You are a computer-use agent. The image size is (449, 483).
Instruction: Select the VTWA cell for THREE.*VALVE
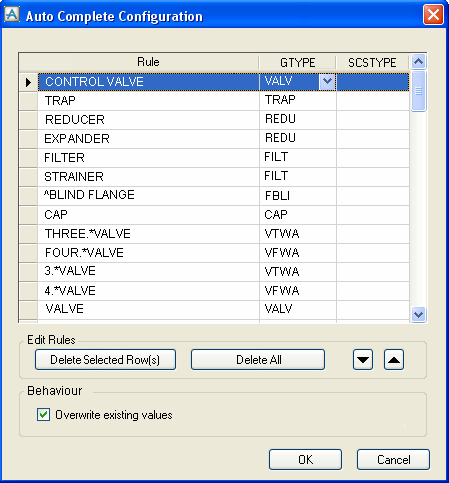click(x=298, y=234)
